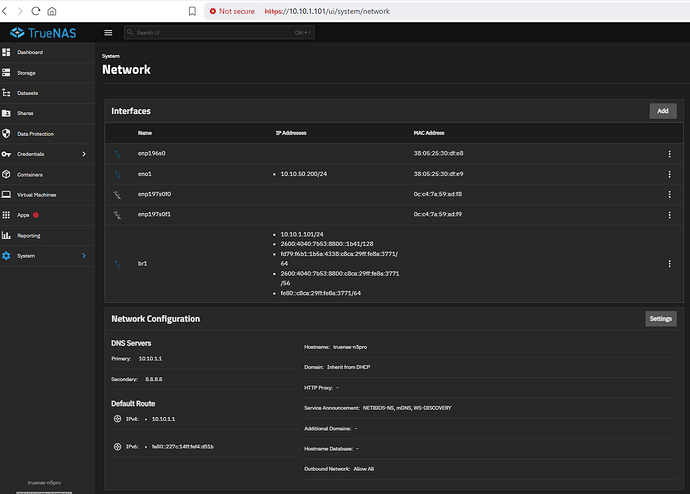Viewport: 690px width, 494px height.
Task: Click the link state icon for br1
Action: point(117,264)
